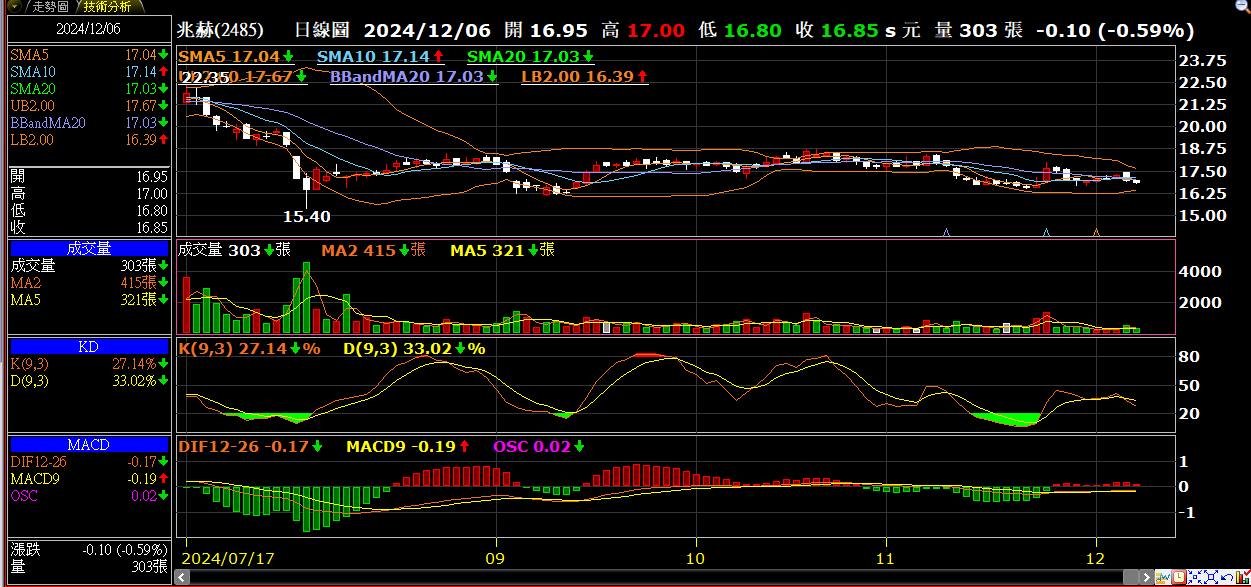Screen dimensions: 1251x587
Task: Click the 量 303 張 header value
Action: pos(978,30)
